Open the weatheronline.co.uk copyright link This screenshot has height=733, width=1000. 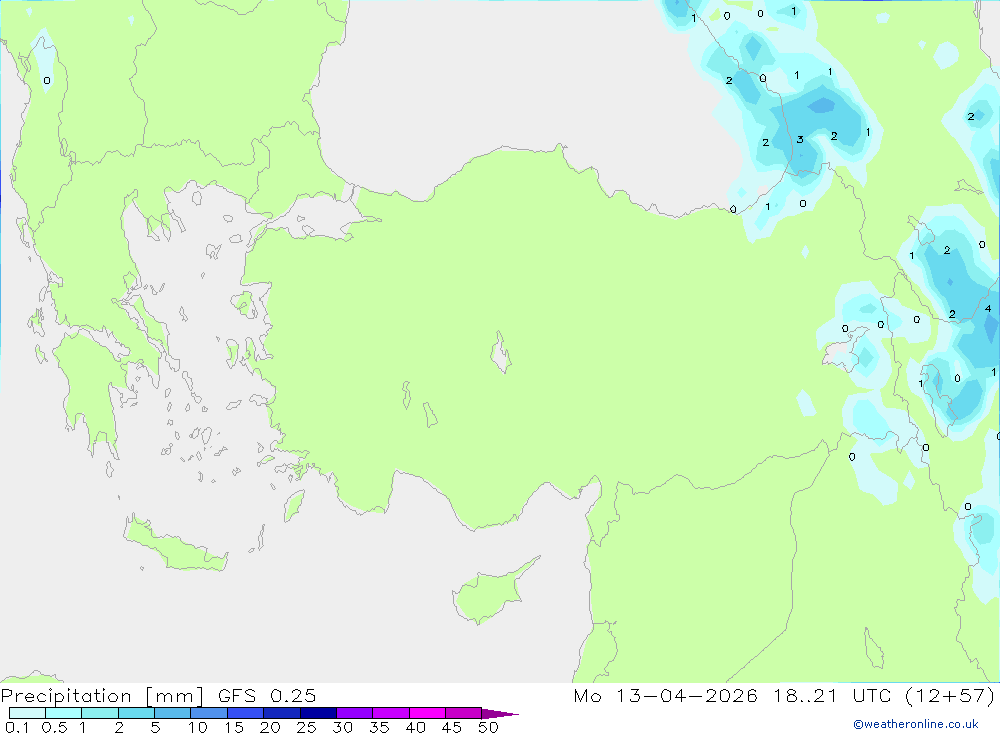coord(916,724)
